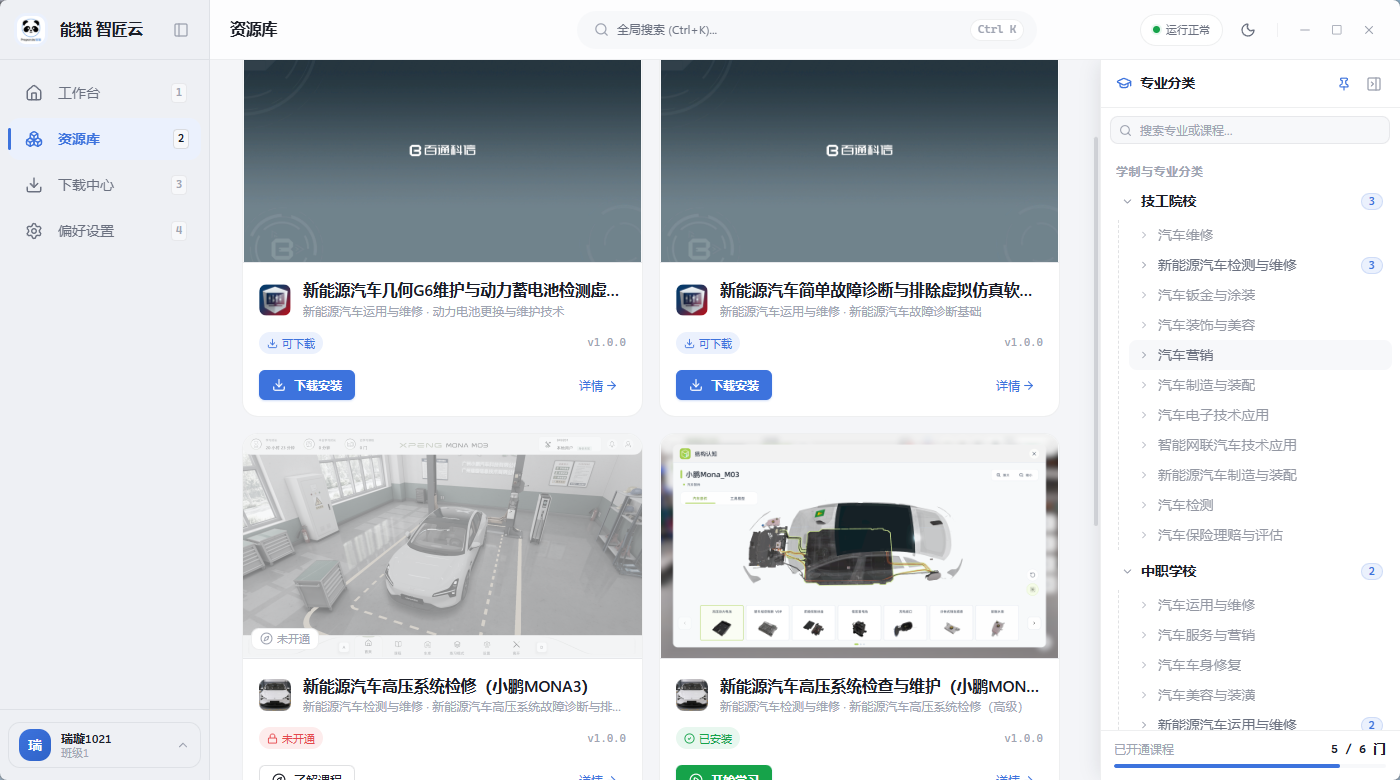Image resolution: width=1400 pixels, height=780 pixels.
Task: Open 偏好设置 page
Action: (x=105, y=231)
